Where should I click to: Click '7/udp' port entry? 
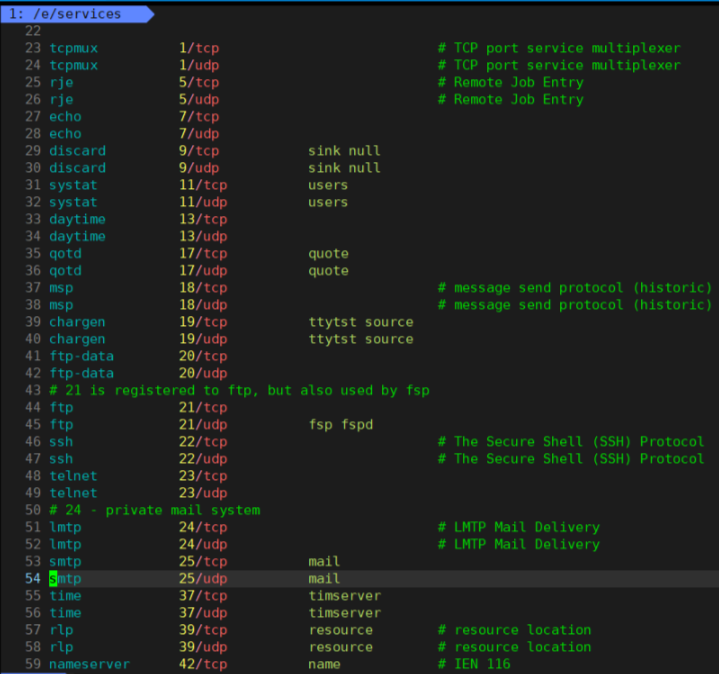(199, 134)
